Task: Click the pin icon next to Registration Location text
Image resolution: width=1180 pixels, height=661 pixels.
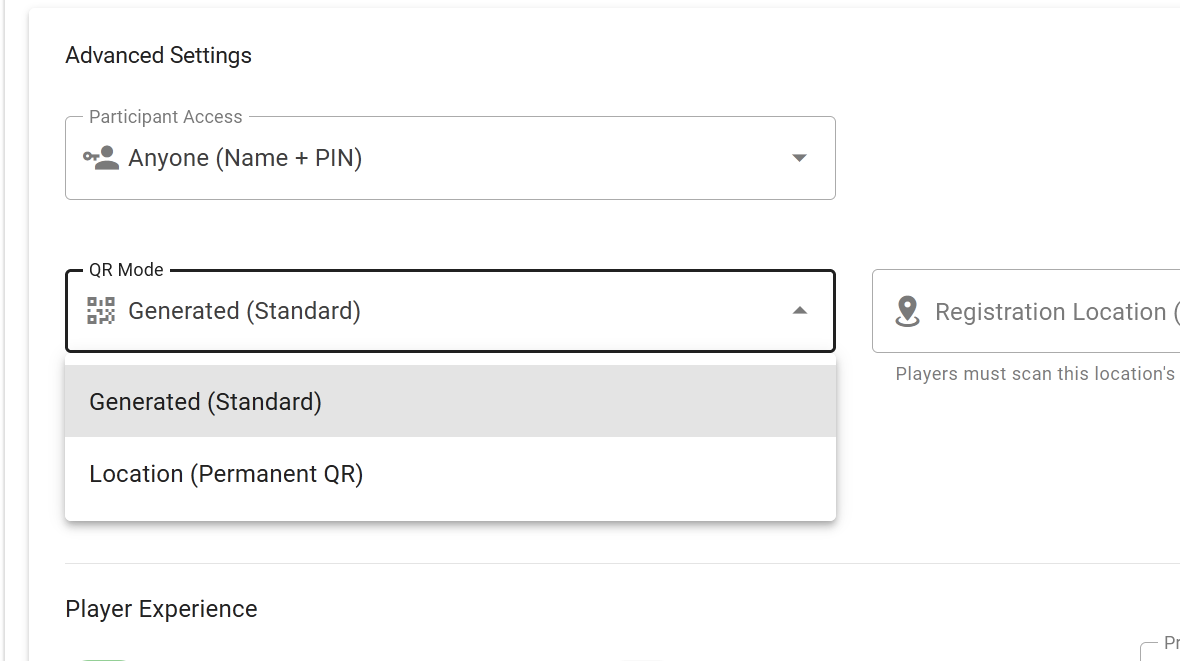Action: pyautogui.click(x=907, y=311)
